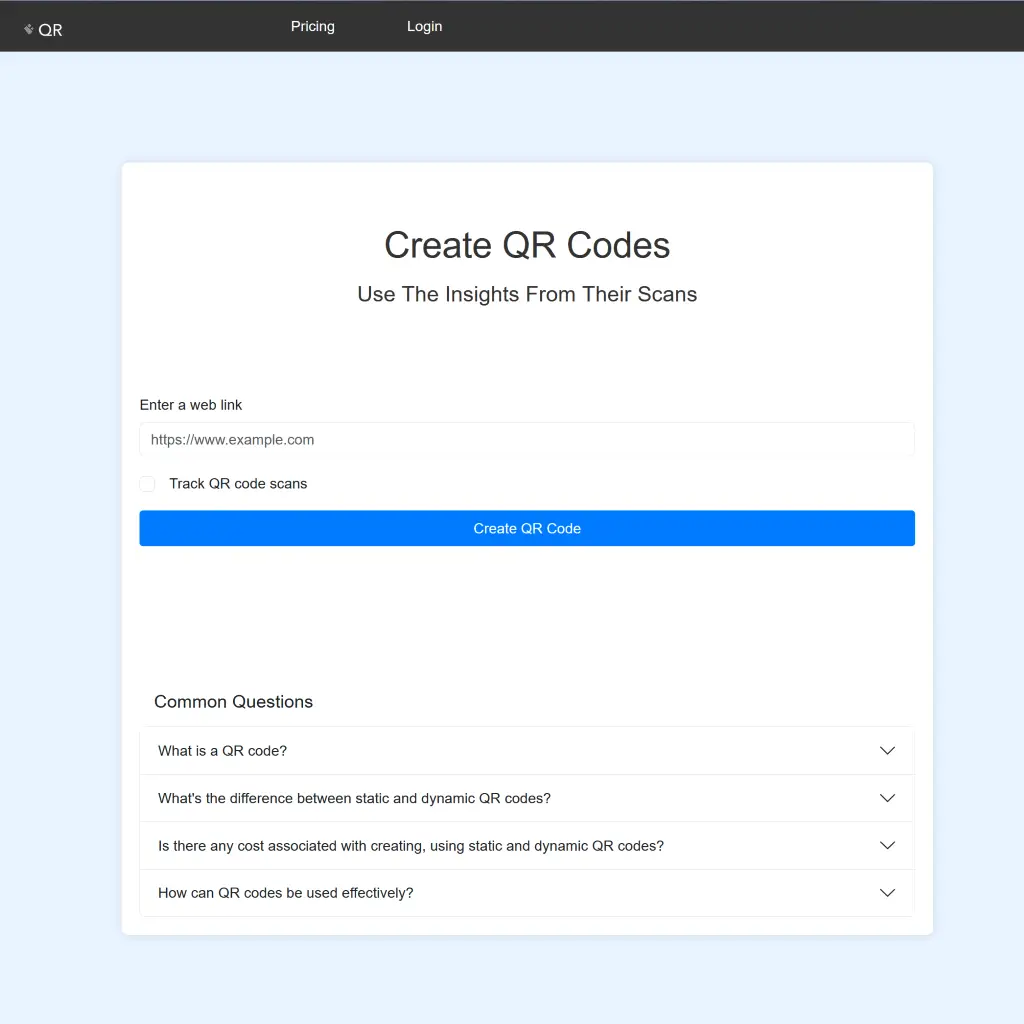Open the Pricing page
The image size is (1024, 1024).
pyautogui.click(x=312, y=26)
